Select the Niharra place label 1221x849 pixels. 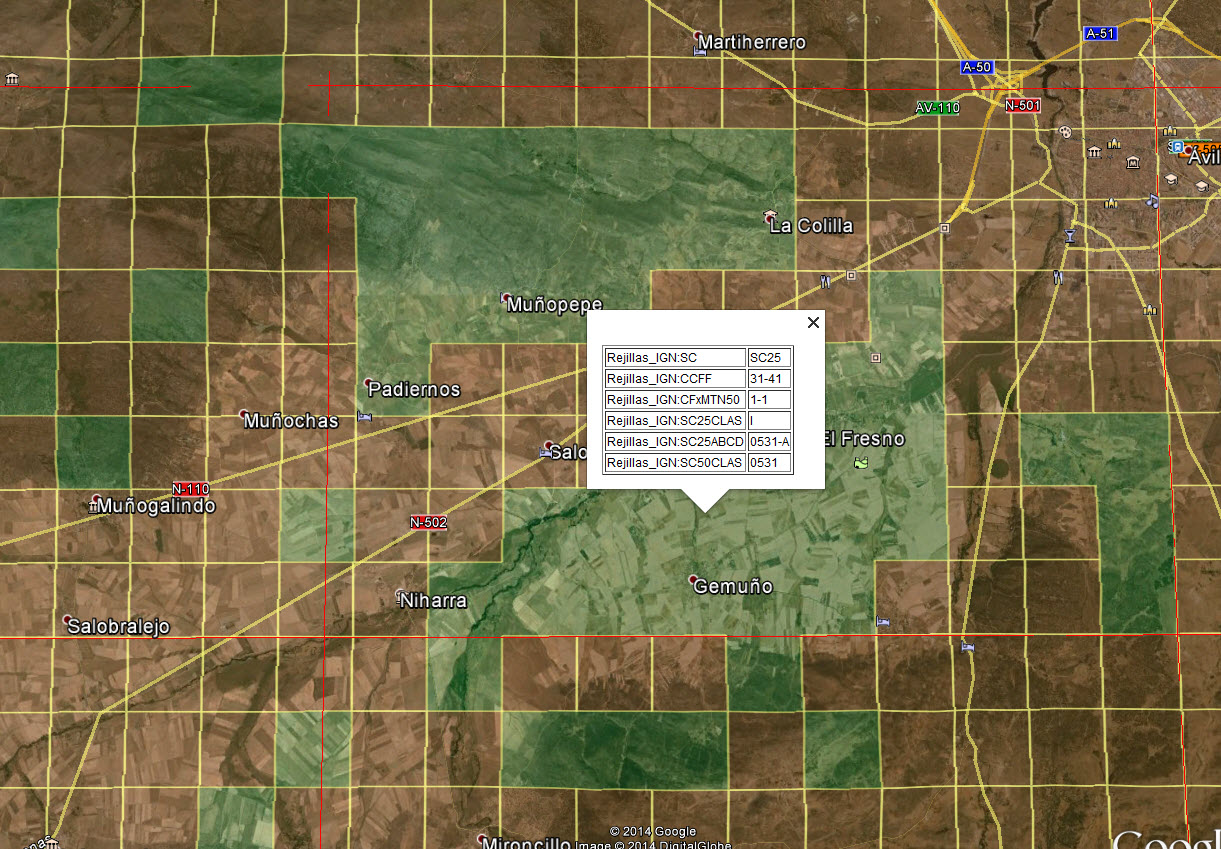point(433,601)
